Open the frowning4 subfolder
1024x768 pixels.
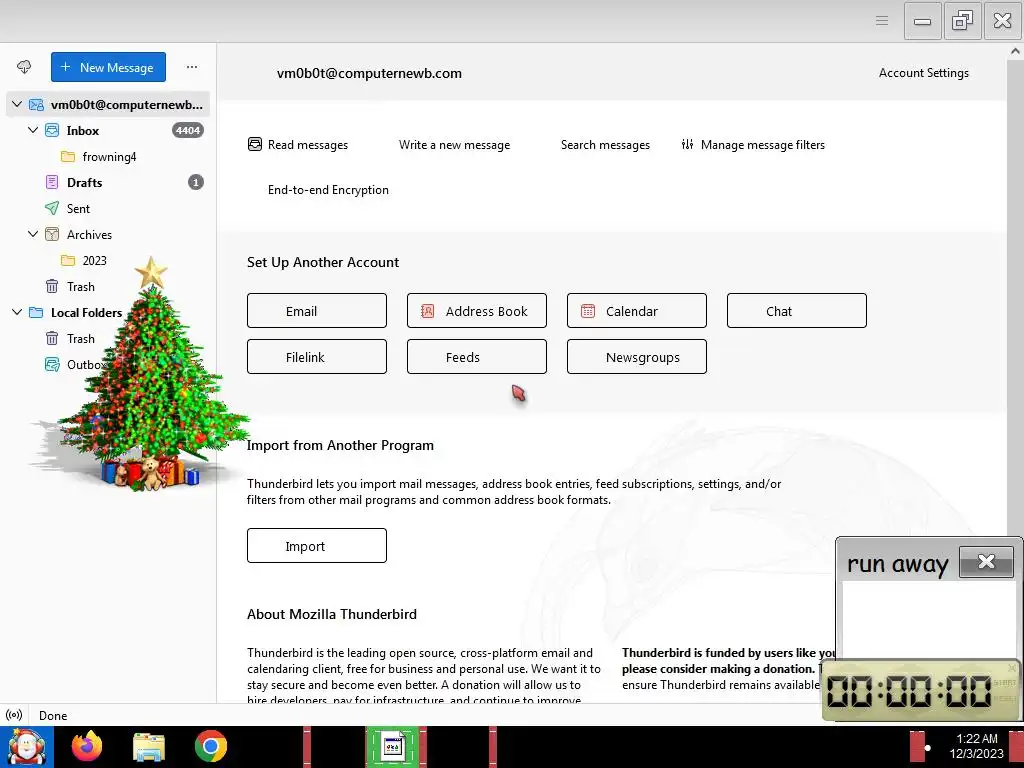click(x=109, y=157)
